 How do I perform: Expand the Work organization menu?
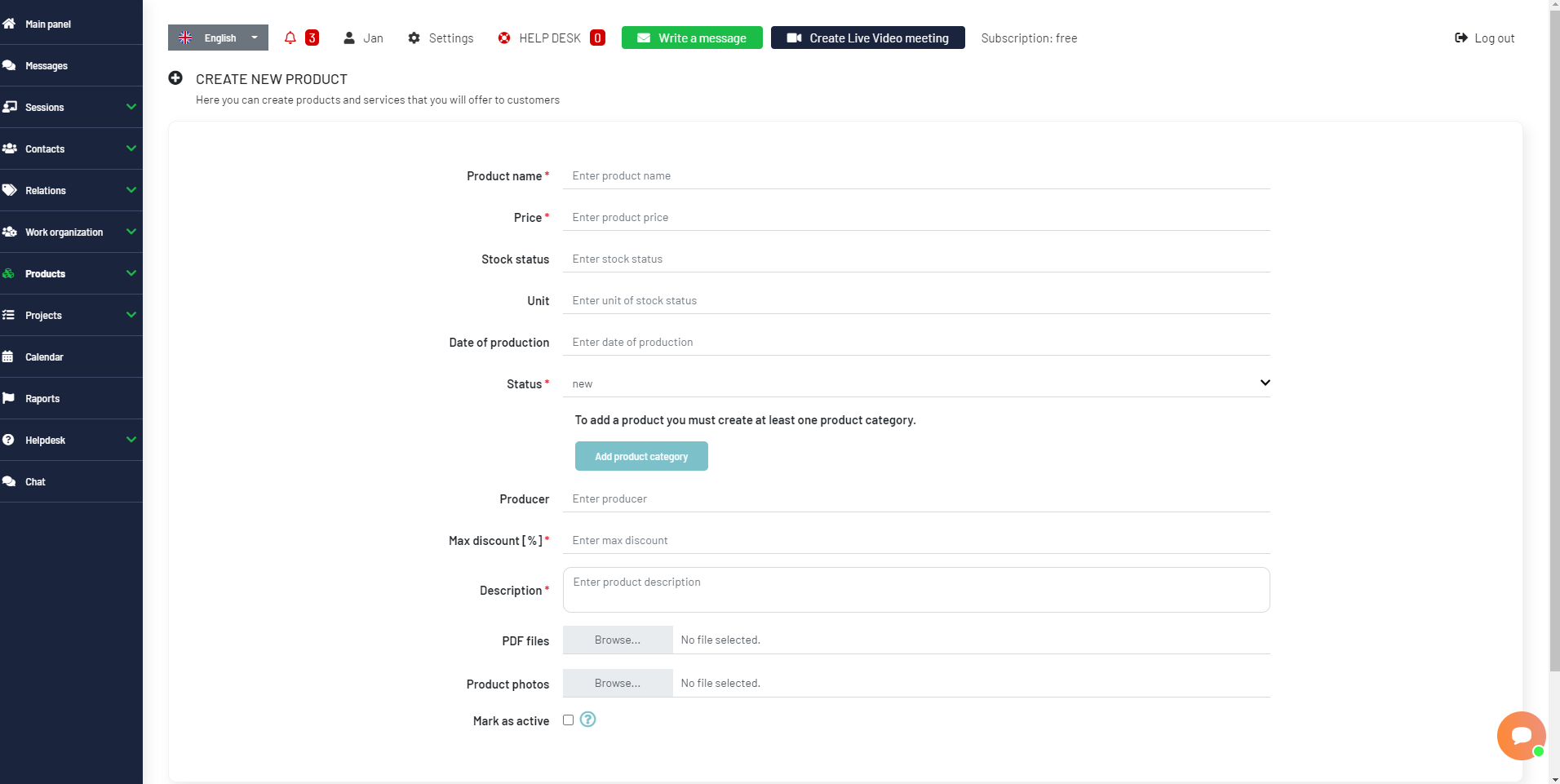pyautogui.click(x=64, y=232)
